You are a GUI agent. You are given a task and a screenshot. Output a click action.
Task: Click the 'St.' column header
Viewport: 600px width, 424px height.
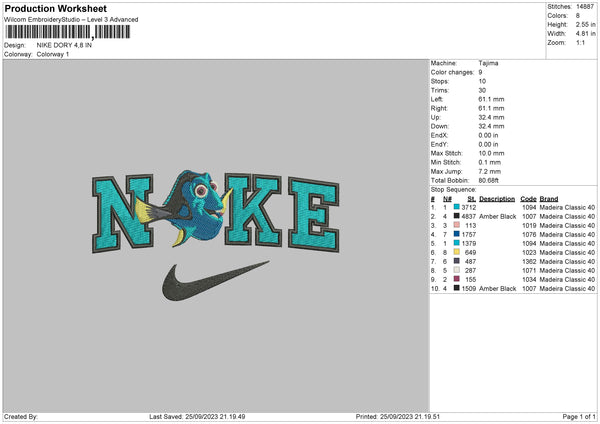click(x=471, y=199)
